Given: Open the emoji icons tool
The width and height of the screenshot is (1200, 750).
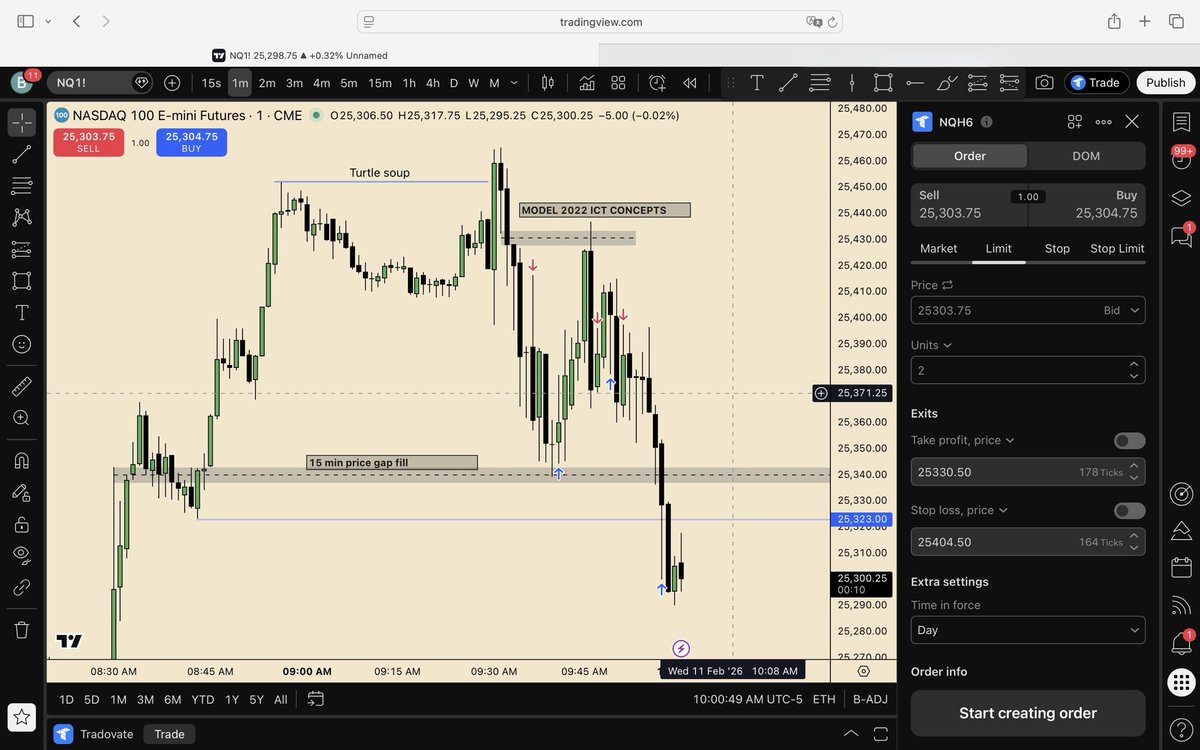Looking at the screenshot, I should click(x=22, y=344).
